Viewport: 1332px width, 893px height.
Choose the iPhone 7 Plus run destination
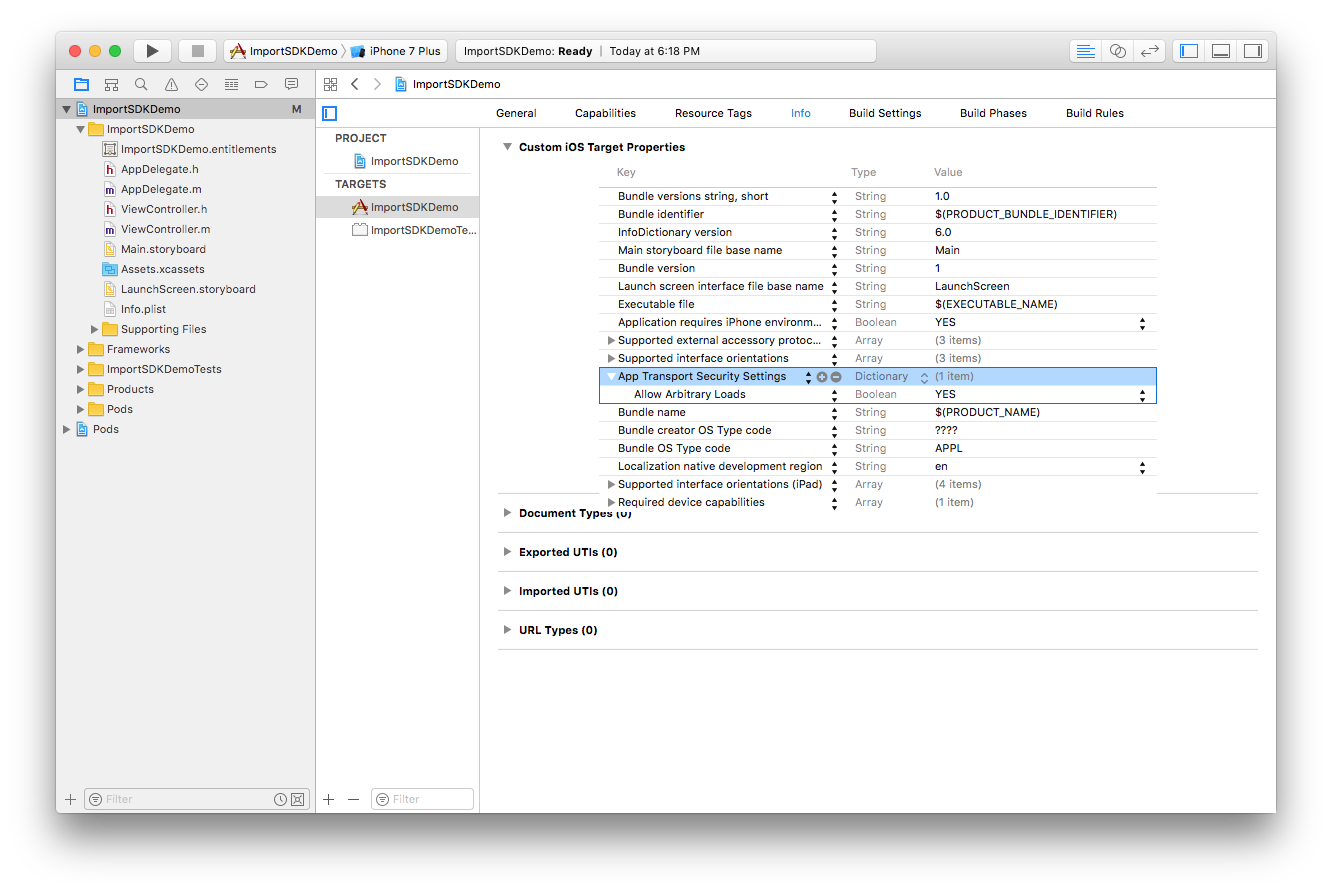[x=396, y=51]
